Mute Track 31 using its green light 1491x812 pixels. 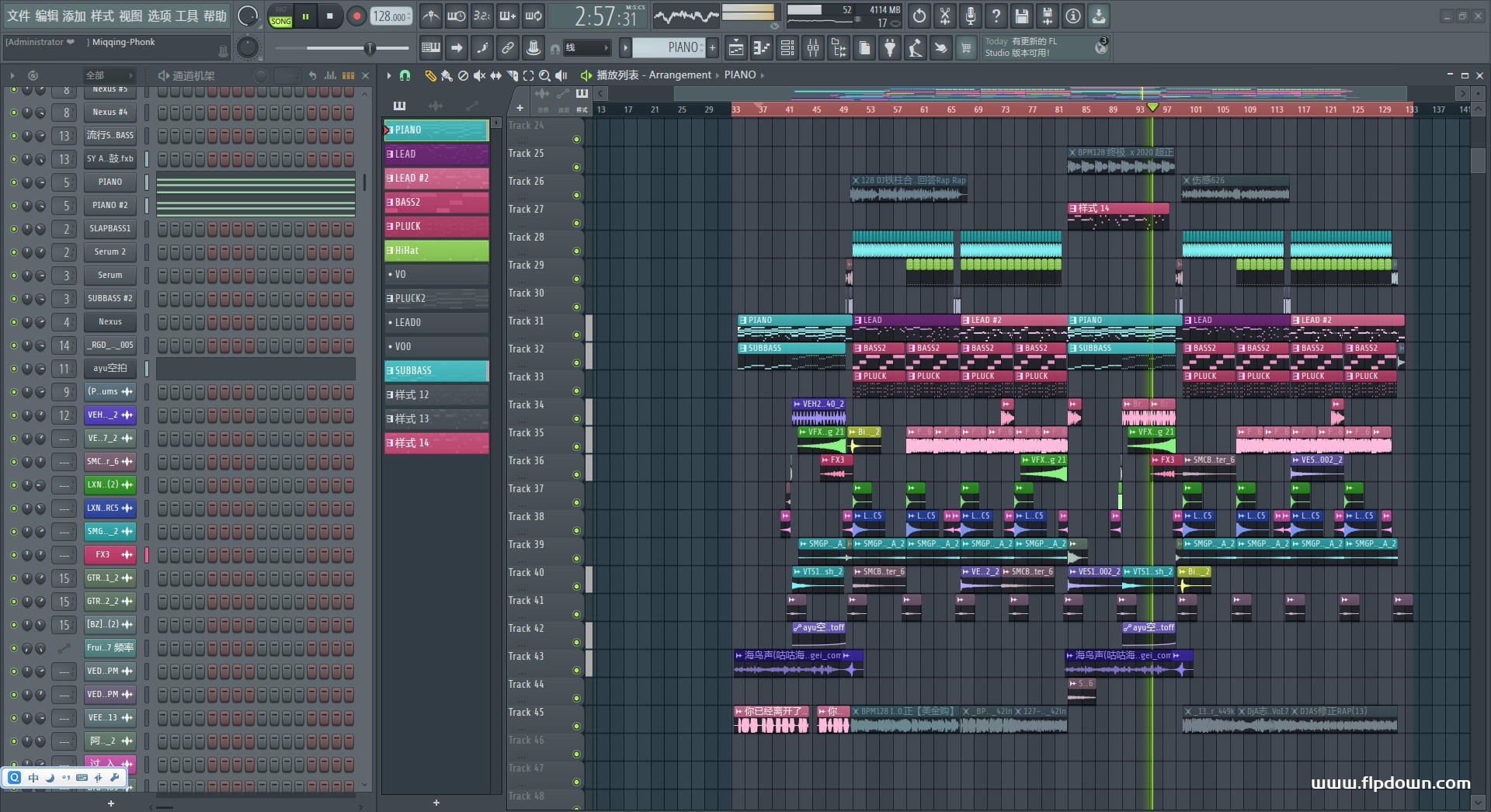pos(576,335)
